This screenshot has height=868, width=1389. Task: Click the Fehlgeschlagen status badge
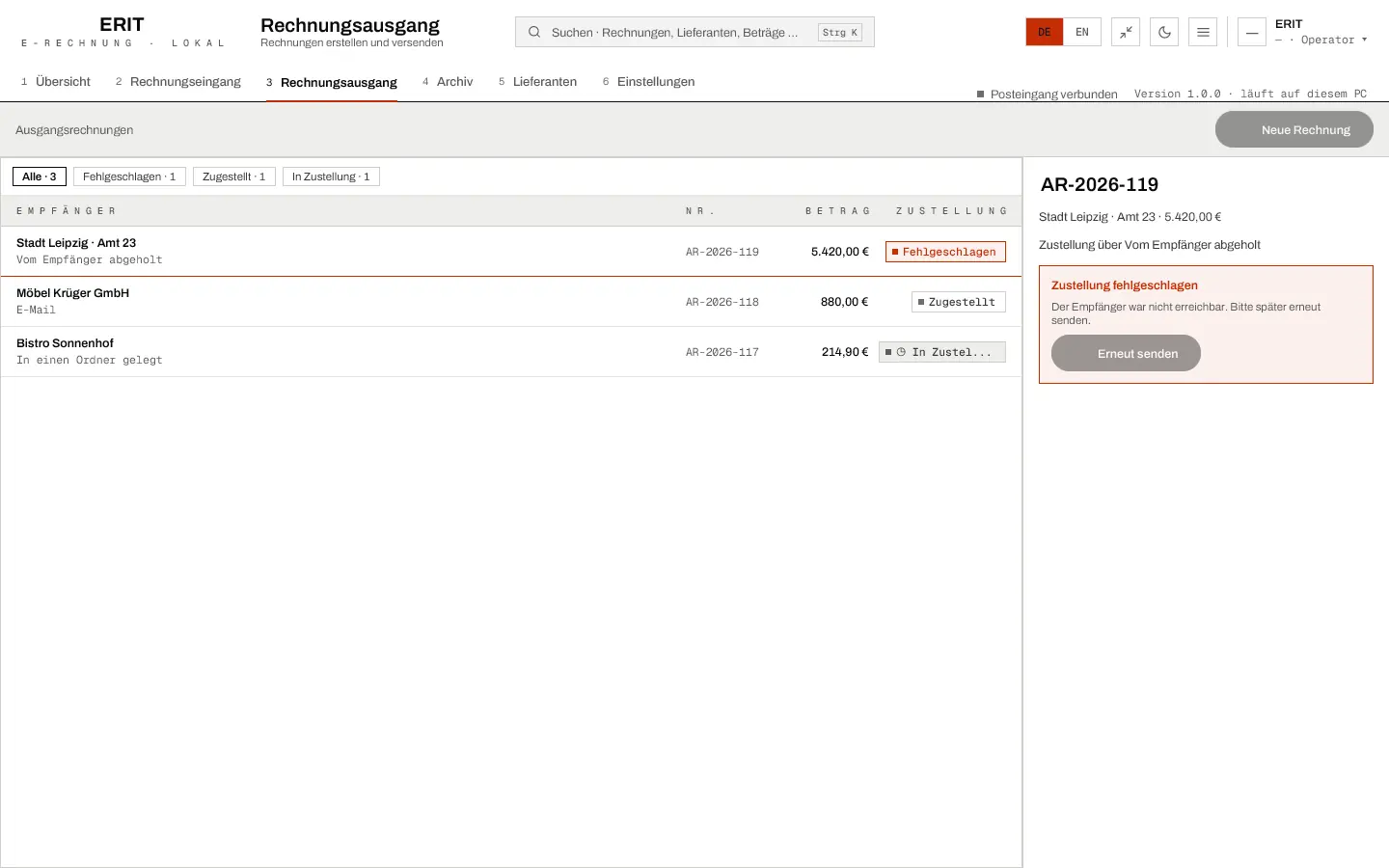point(945,252)
